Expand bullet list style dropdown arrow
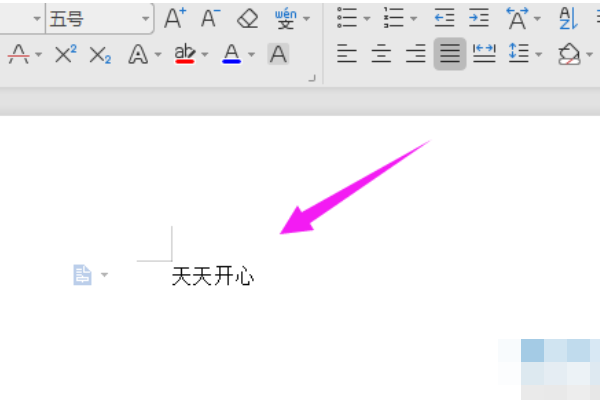 coord(367,18)
